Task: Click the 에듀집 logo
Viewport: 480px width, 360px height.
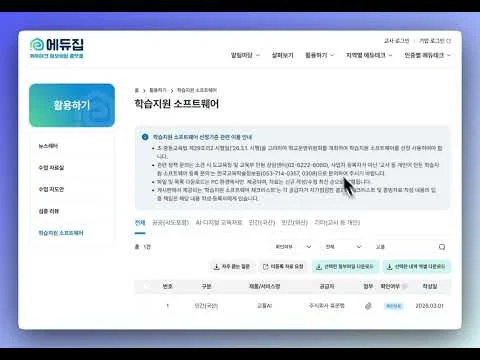Action: (57, 48)
